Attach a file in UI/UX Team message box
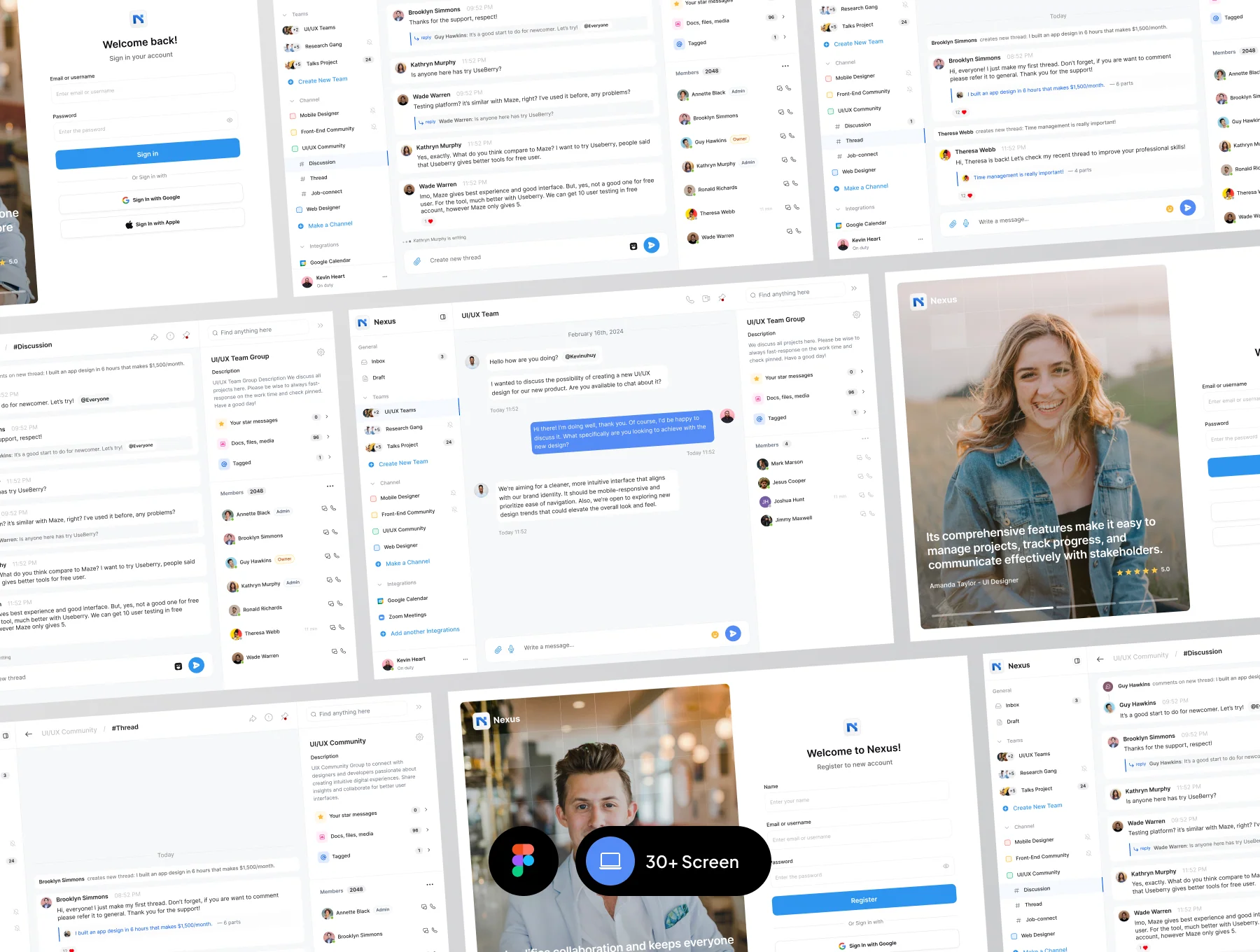 [498, 650]
